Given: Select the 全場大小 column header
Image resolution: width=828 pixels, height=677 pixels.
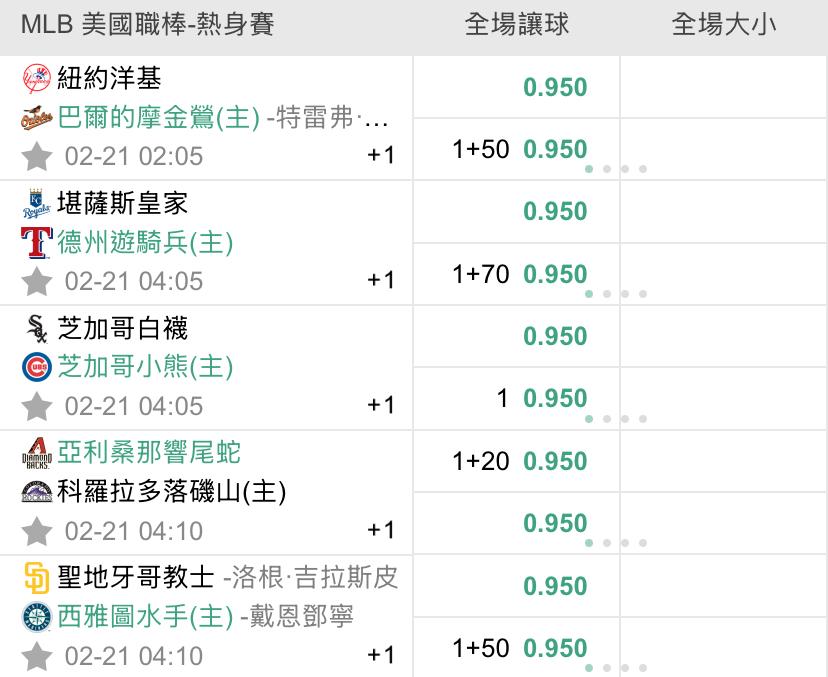Looking at the screenshot, I should point(723,25).
